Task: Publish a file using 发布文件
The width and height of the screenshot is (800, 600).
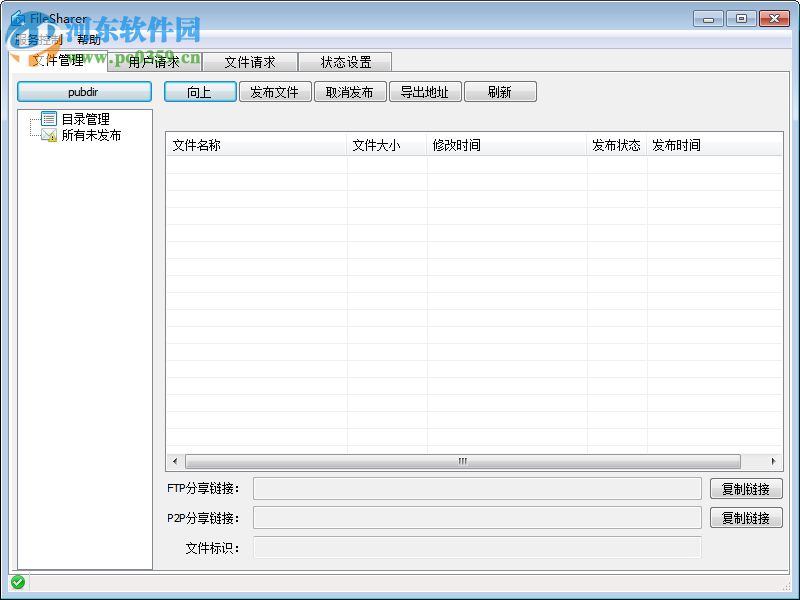Action: coord(276,91)
